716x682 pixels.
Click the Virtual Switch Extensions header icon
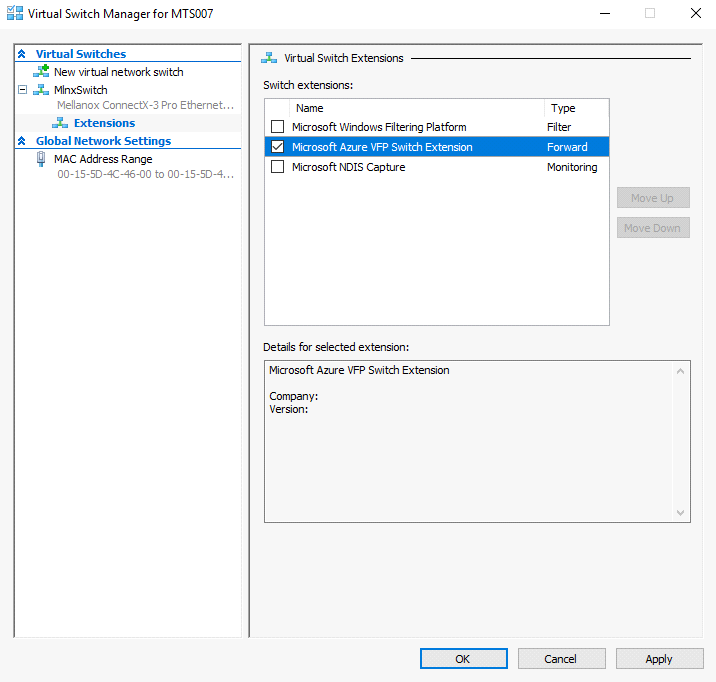(268, 58)
